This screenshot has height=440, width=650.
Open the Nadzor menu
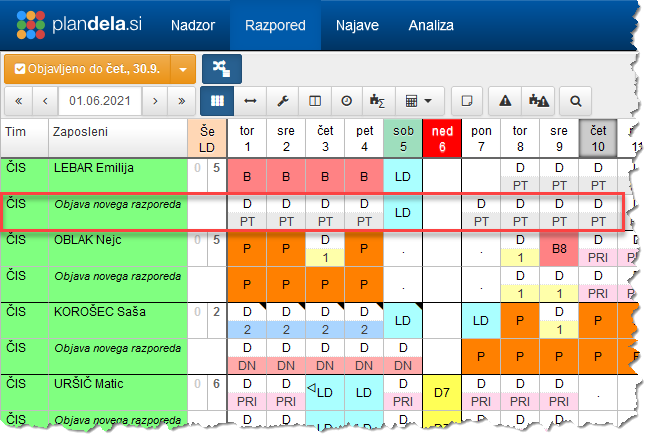[x=193, y=25]
